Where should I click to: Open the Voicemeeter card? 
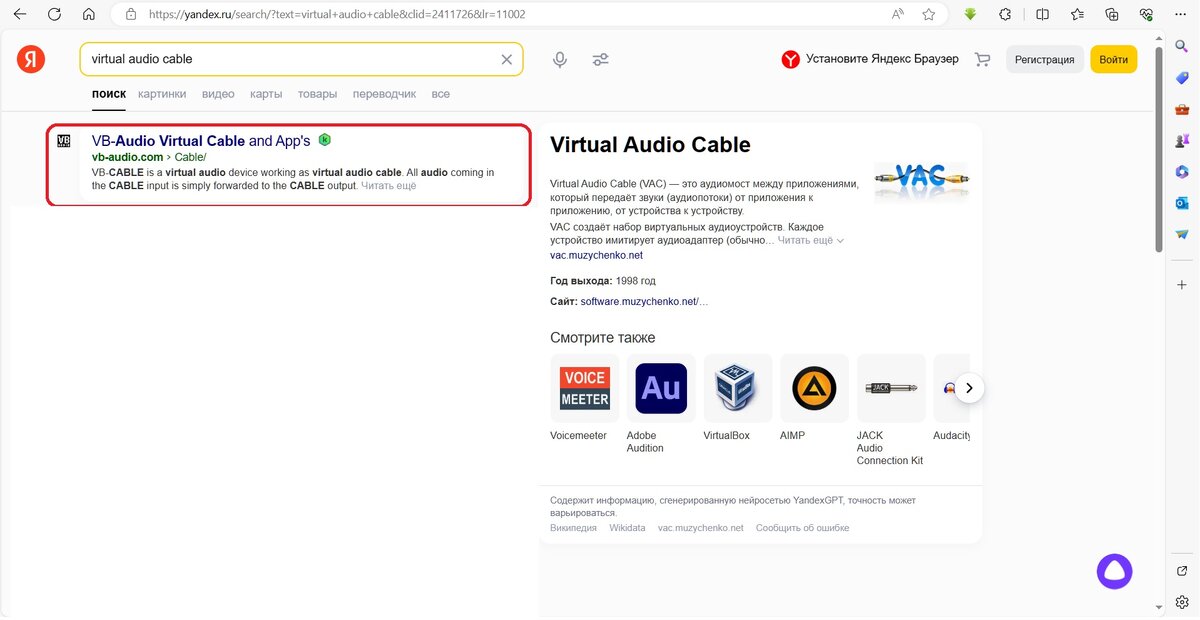(584, 398)
